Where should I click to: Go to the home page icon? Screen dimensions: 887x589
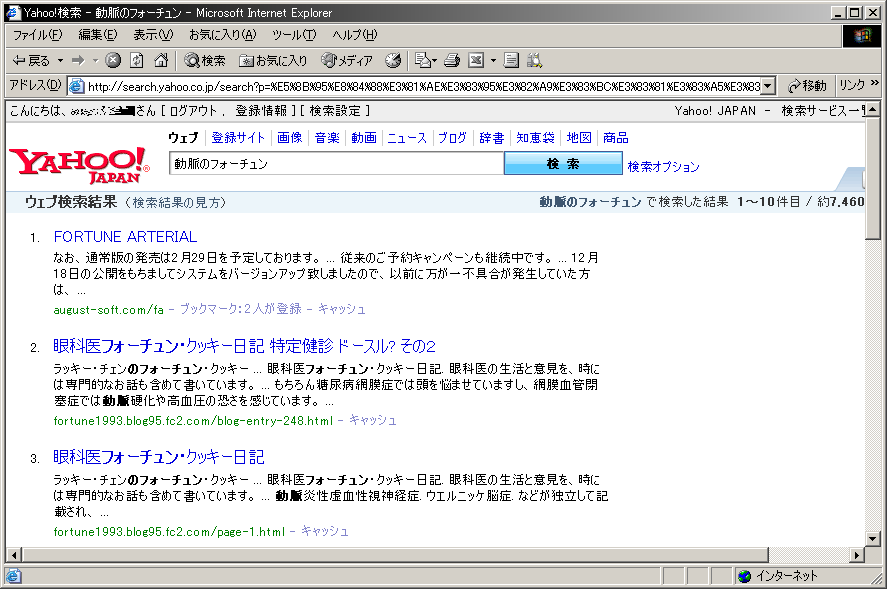click(161, 60)
